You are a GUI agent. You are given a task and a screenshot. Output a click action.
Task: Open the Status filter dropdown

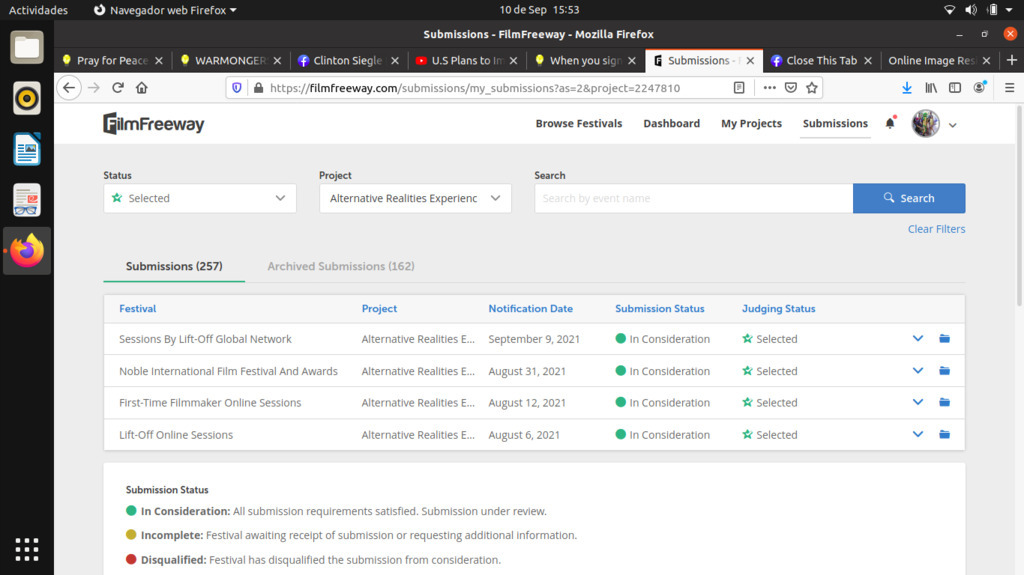[x=200, y=198]
